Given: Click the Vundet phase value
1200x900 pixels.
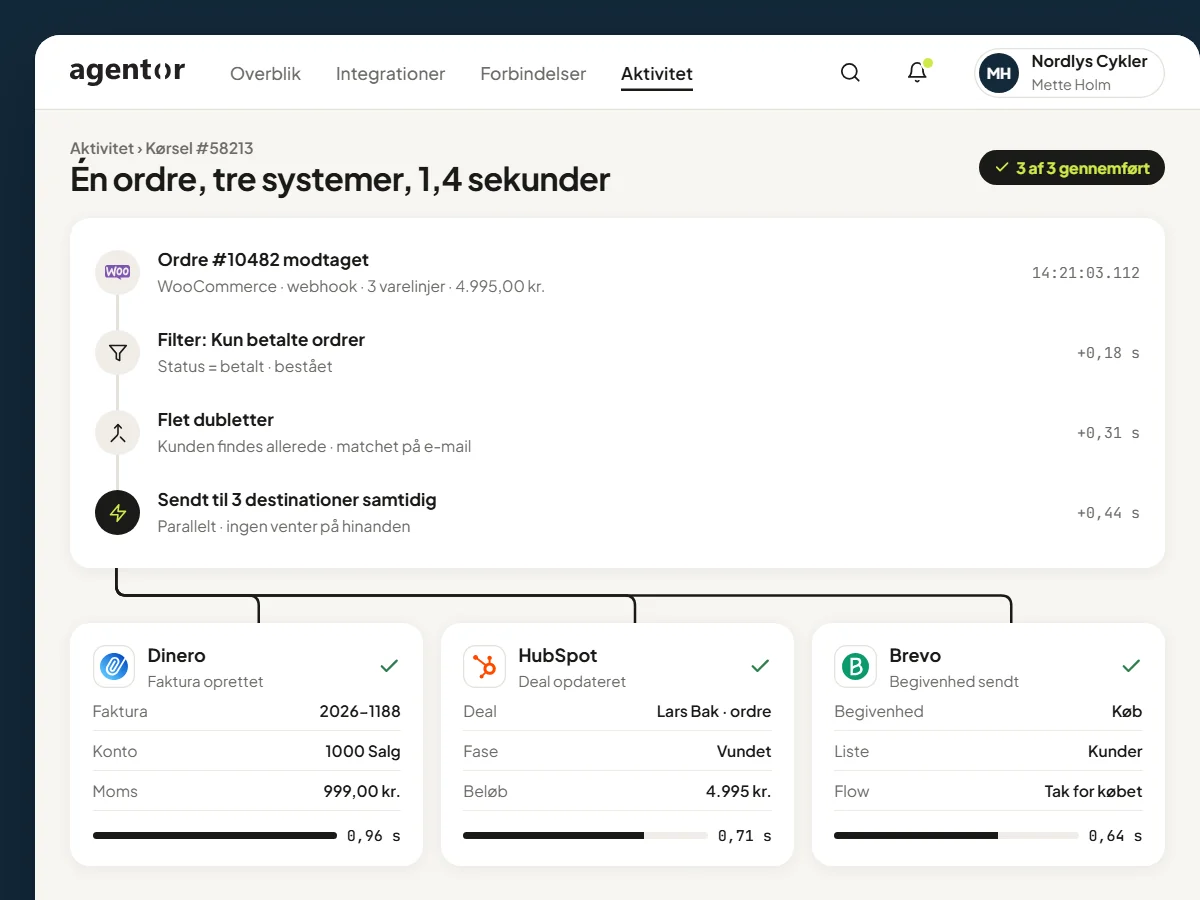Looking at the screenshot, I should pyautogui.click(x=744, y=752).
